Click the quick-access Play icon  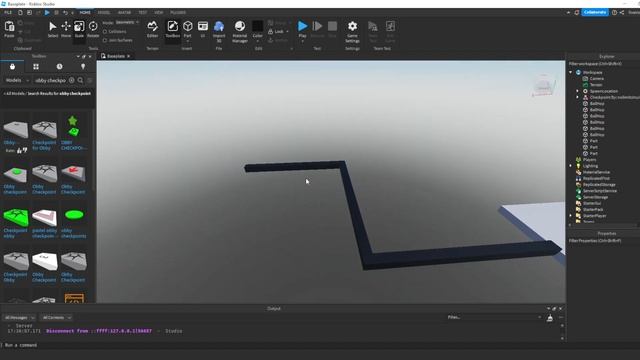click(x=47, y=13)
